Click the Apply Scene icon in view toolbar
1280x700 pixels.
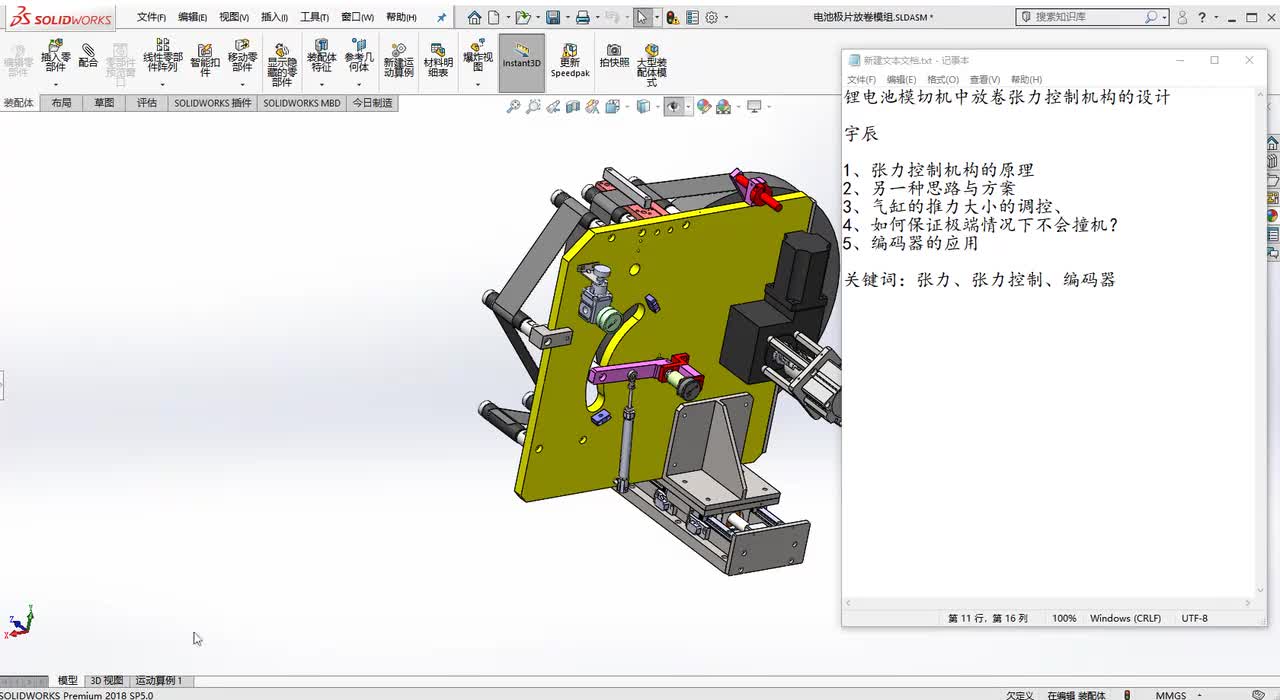tap(723, 106)
